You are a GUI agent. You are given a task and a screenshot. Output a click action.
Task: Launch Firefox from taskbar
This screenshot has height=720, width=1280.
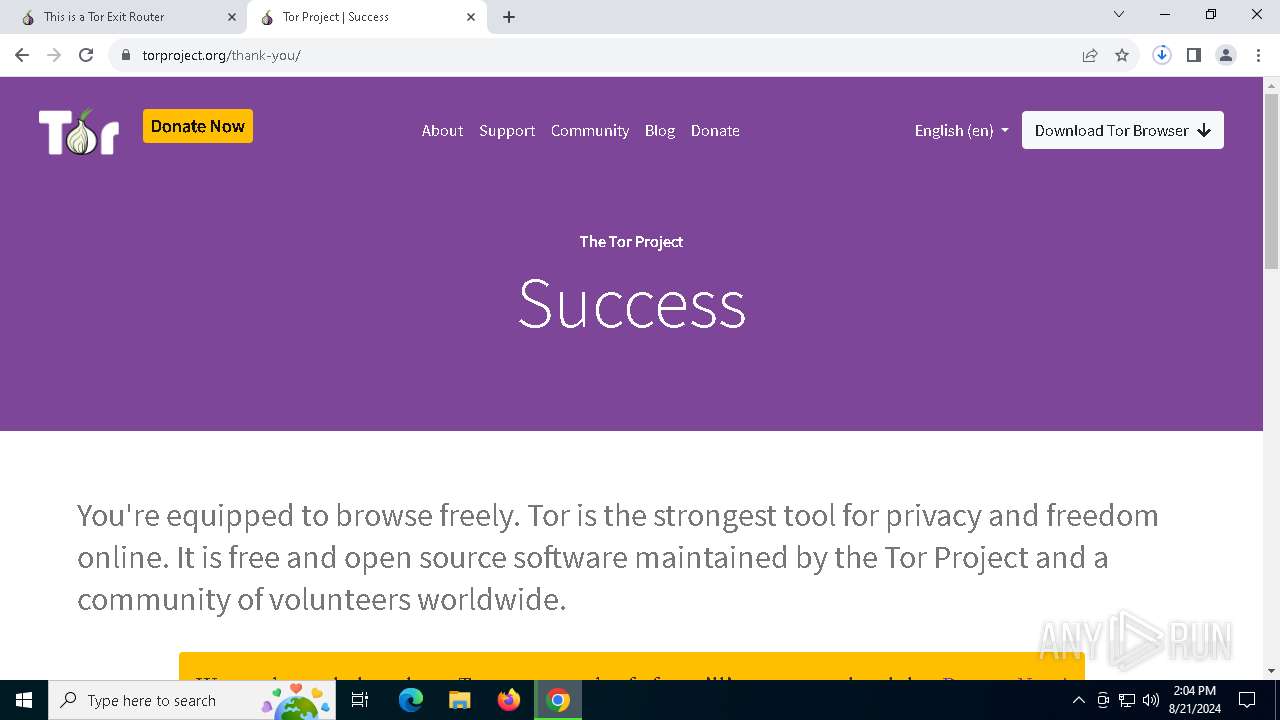[509, 700]
